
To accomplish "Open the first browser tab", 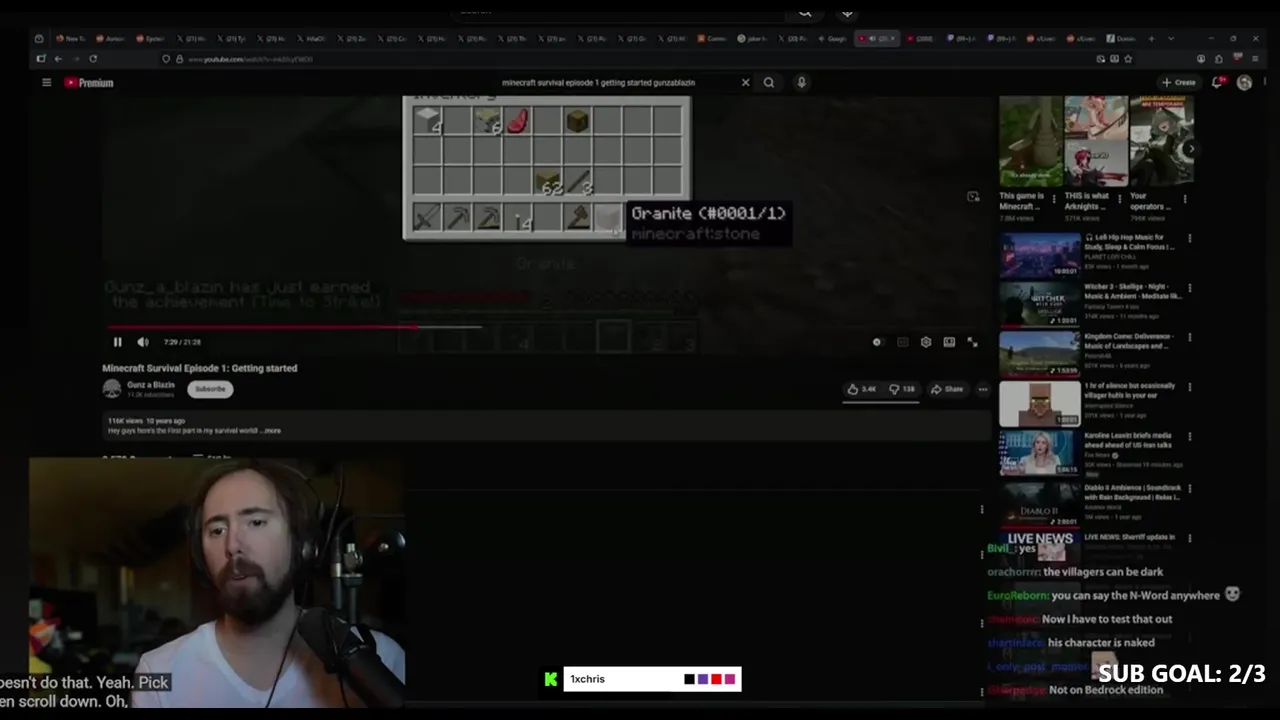I will tap(72, 39).
